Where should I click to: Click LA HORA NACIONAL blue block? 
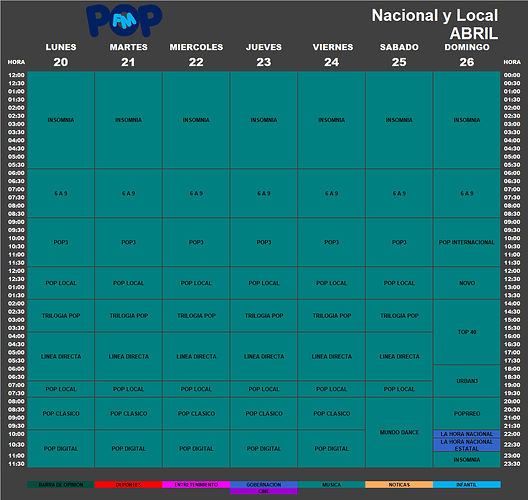(467, 434)
